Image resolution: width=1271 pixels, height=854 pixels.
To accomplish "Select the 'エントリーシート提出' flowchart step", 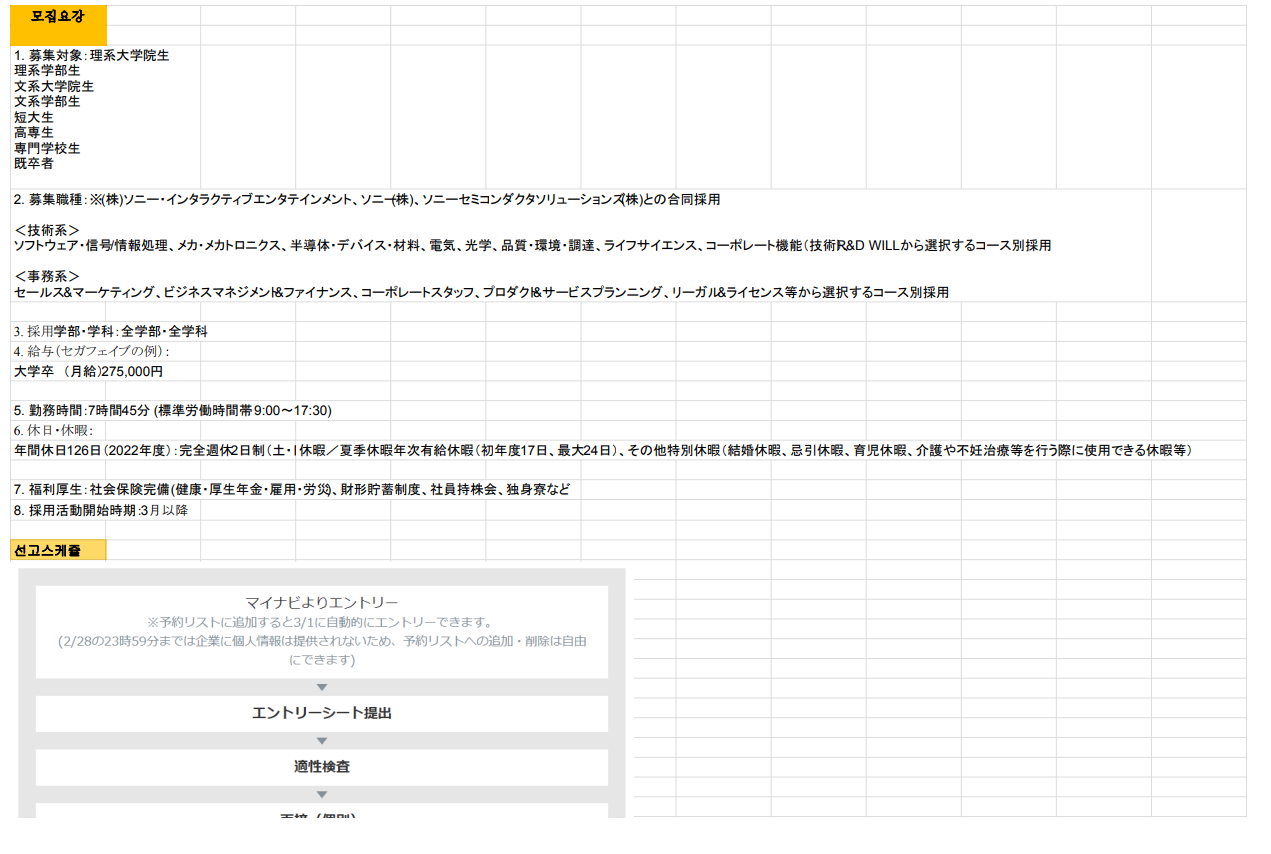I will pyautogui.click(x=322, y=714).
